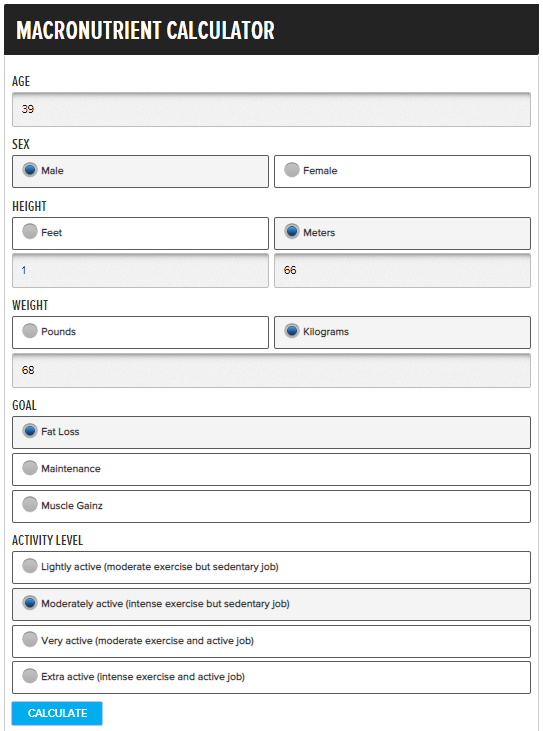Select the Male radio option

point(140,172)
